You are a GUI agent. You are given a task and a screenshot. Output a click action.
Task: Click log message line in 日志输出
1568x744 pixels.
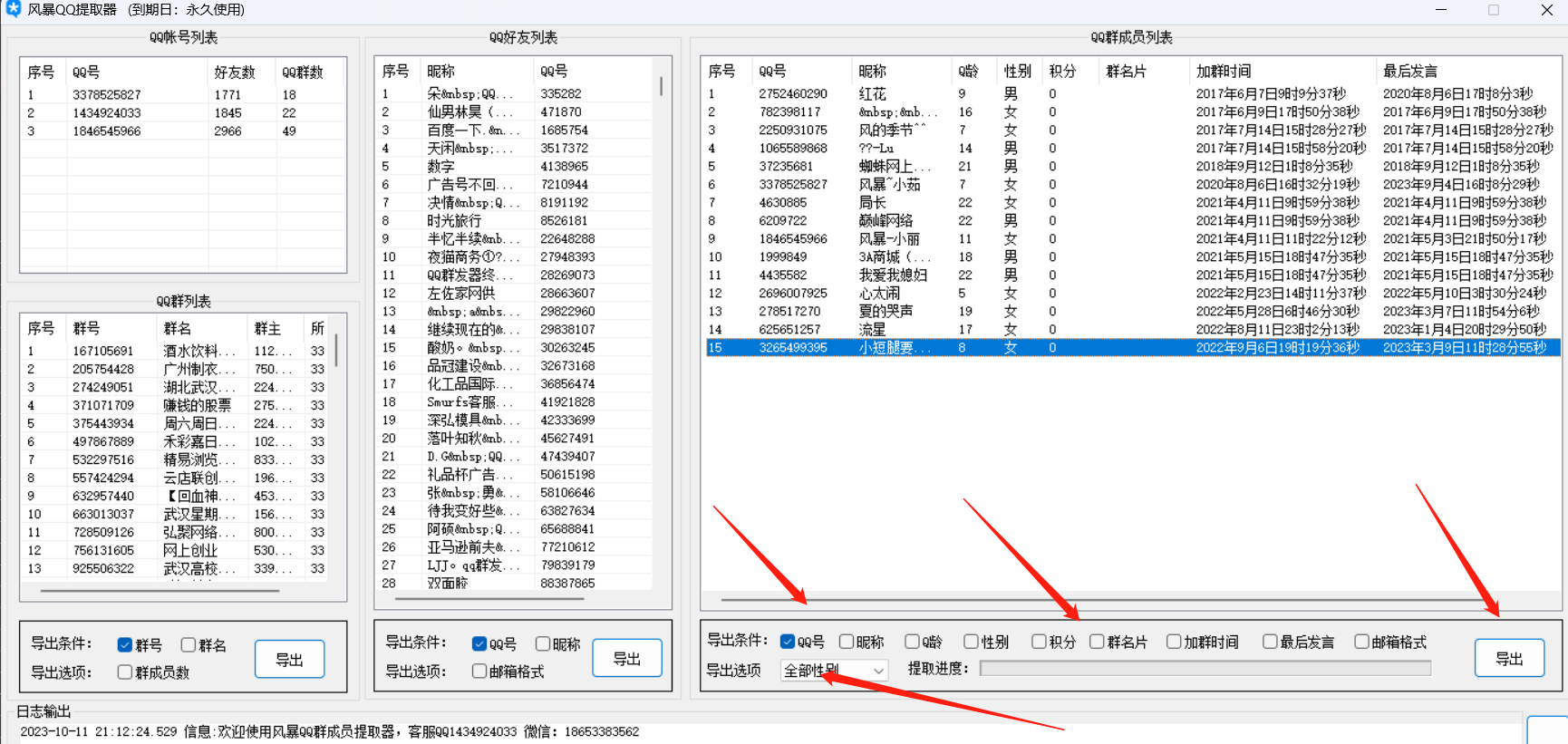point(329,731)
